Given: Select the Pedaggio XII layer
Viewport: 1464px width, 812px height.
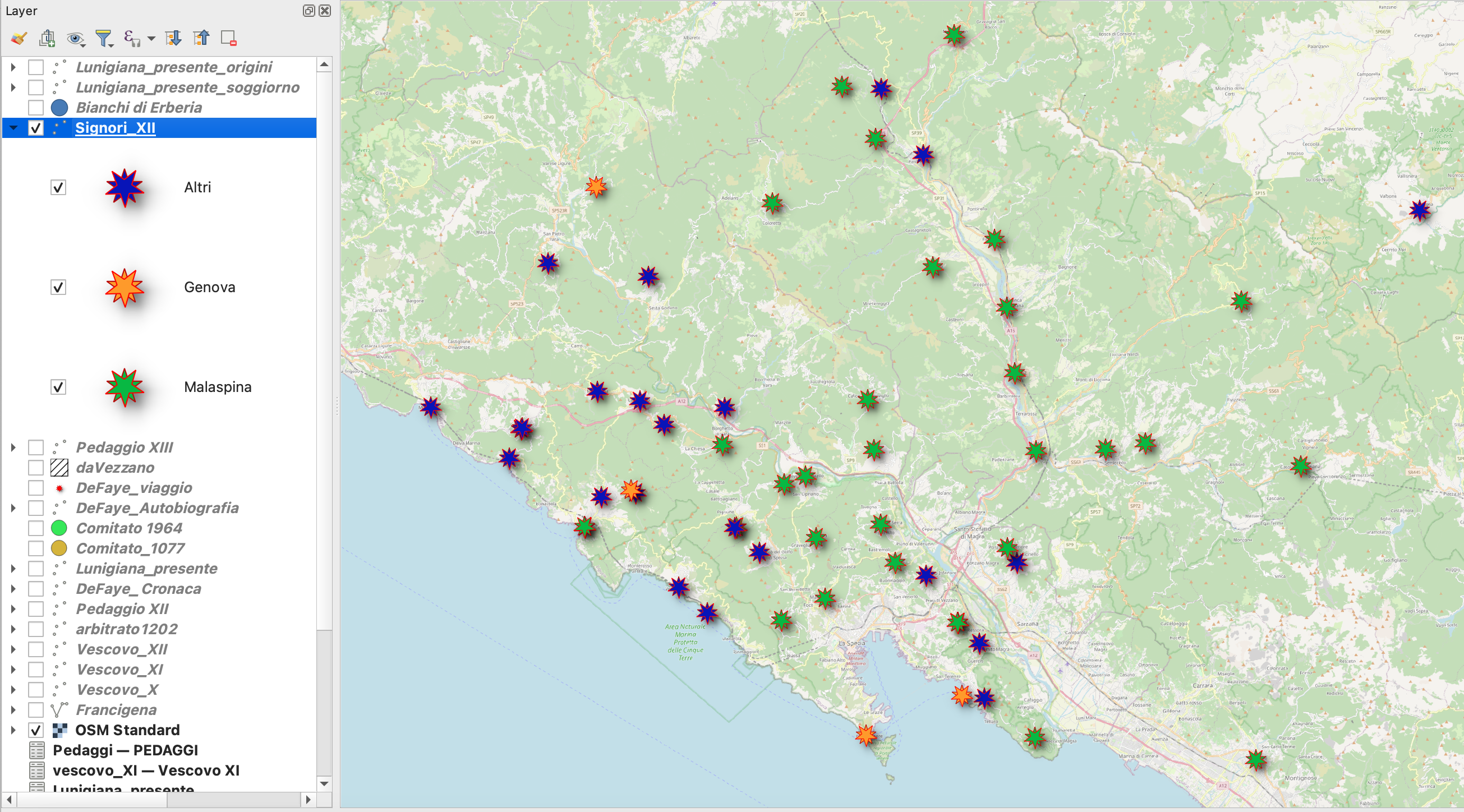Looking at the screenshot, I should point(123,609).
